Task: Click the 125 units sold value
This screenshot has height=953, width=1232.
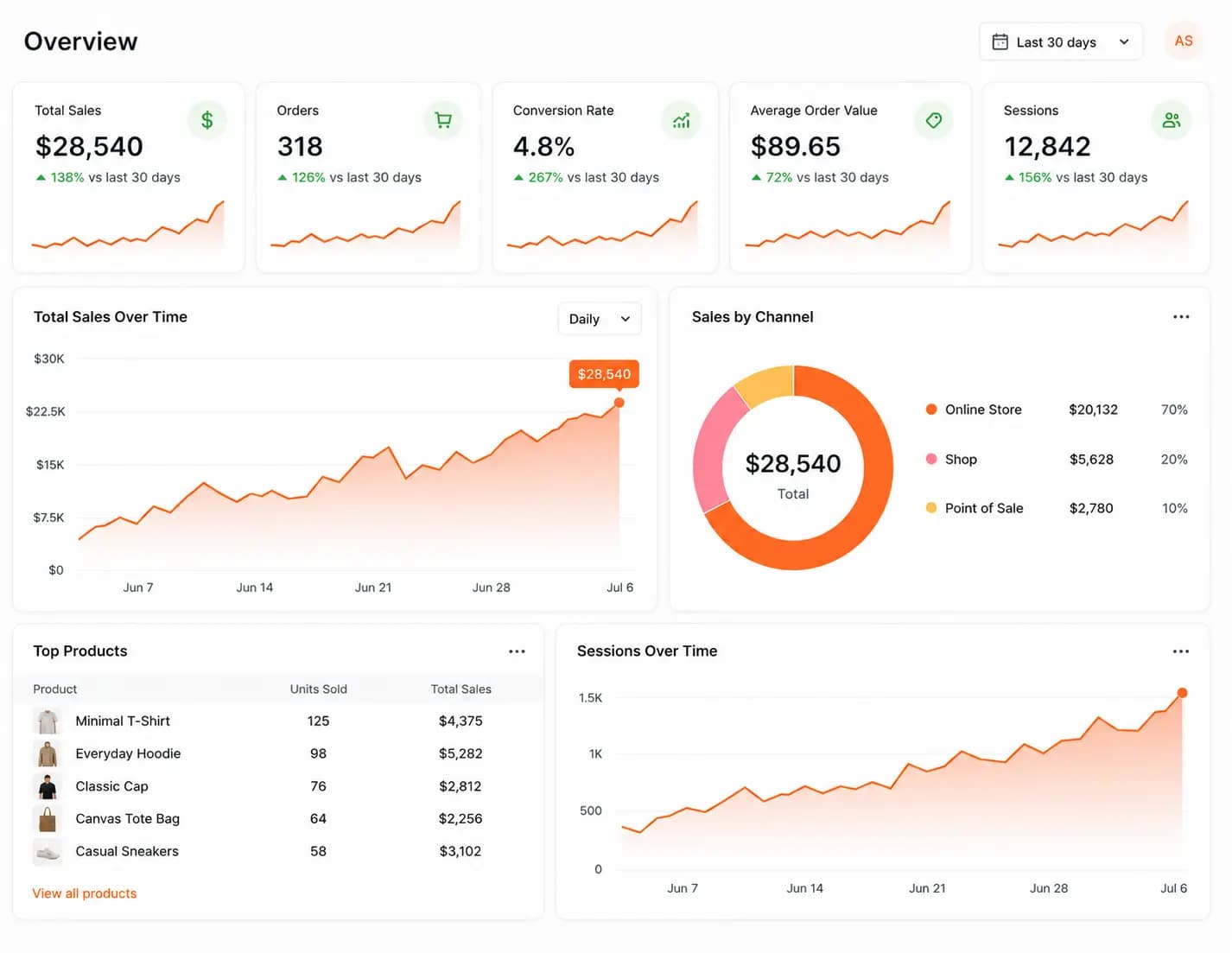Action: 318,721
